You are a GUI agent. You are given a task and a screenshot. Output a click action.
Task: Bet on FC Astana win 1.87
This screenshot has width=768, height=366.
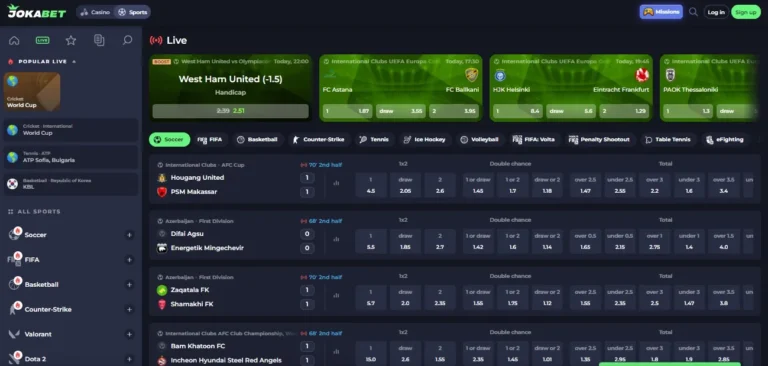[348, 111]
